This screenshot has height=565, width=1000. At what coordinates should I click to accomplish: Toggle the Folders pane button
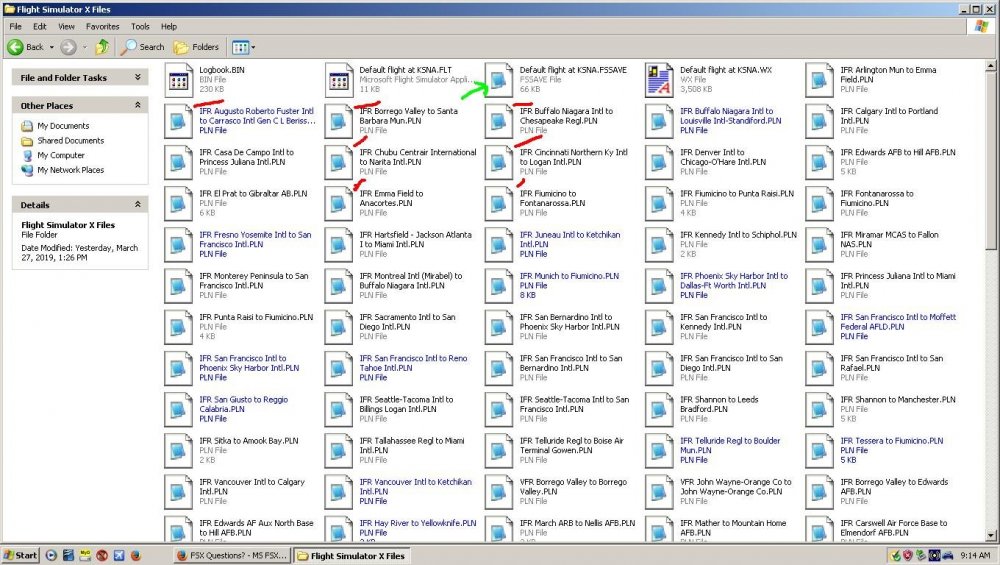[196, 47]
